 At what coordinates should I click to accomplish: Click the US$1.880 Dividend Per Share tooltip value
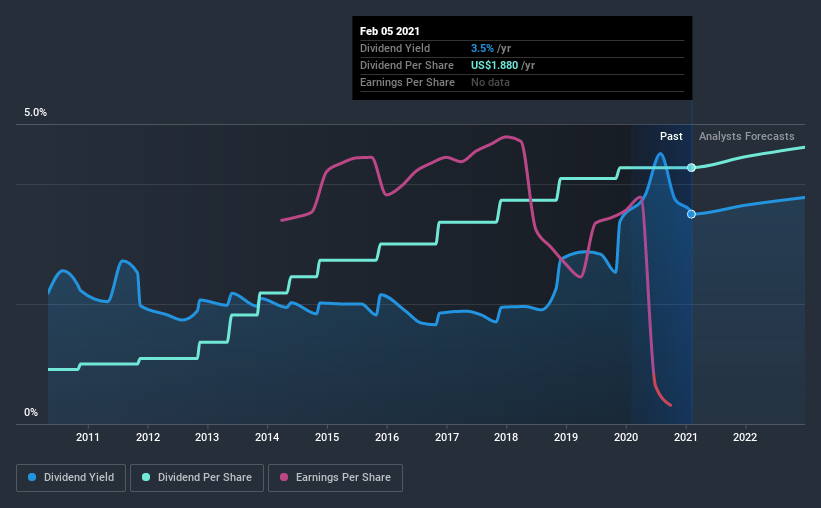[494, 65]
